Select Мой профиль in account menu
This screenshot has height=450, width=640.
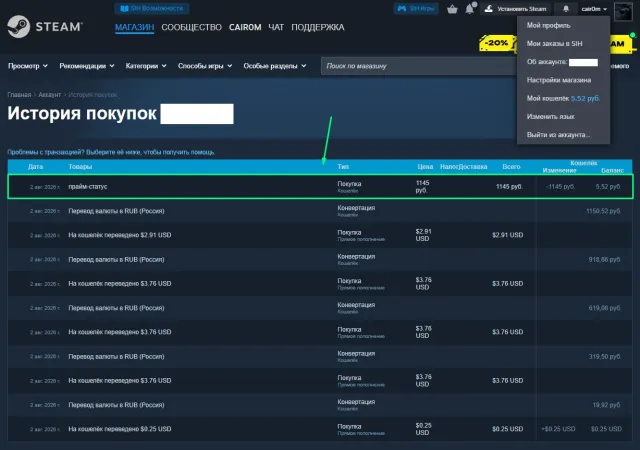(x=548, y=25)
